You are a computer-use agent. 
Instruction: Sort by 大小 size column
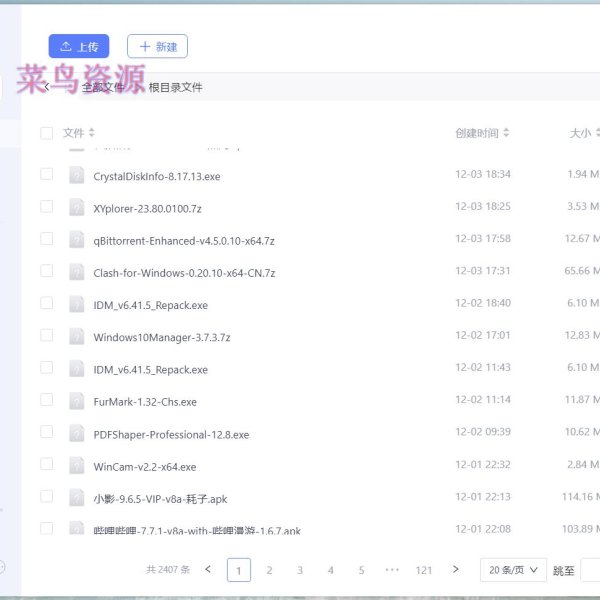point(584,133)
